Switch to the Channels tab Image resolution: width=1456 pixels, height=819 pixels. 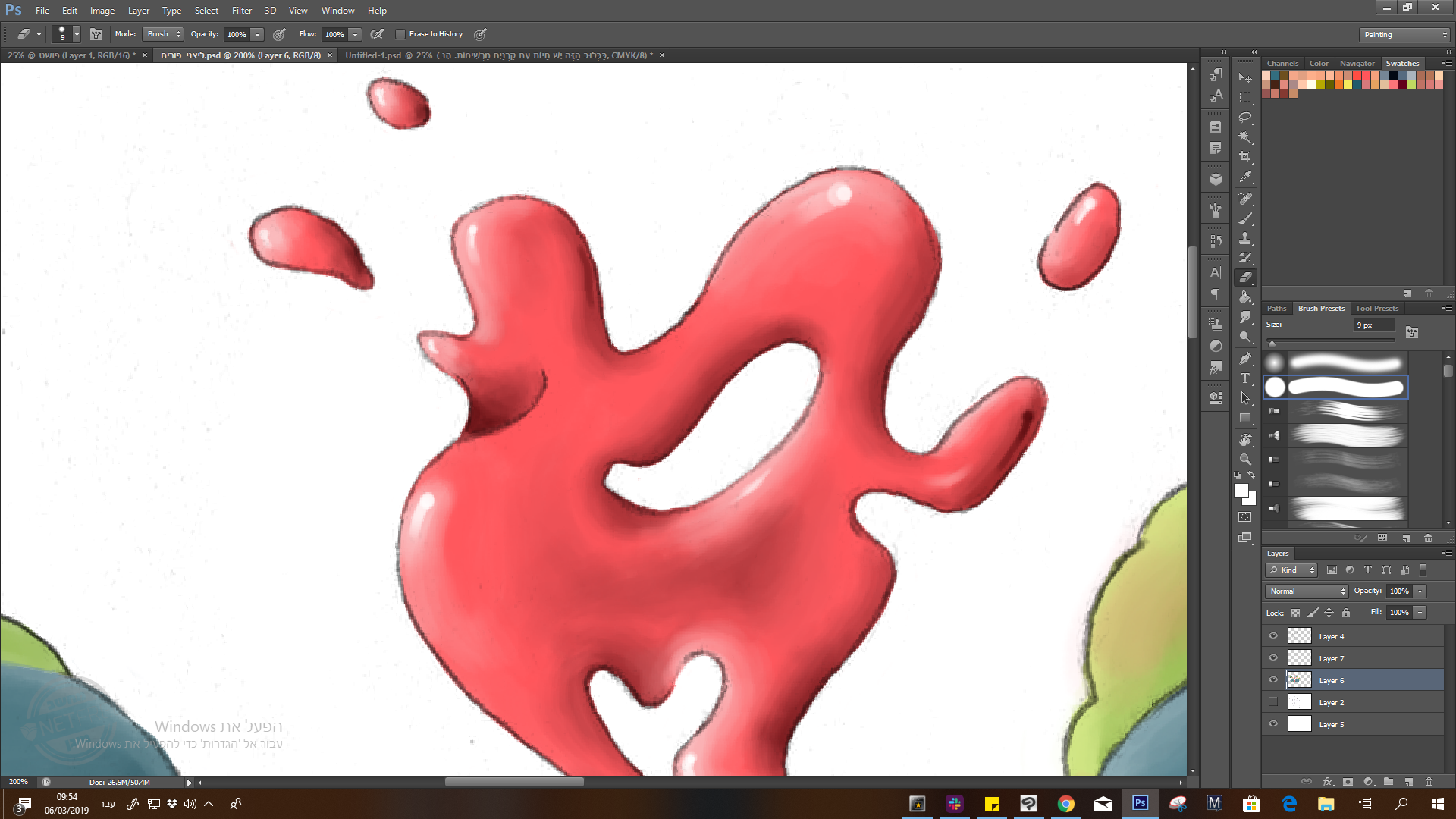(1282, 63)
